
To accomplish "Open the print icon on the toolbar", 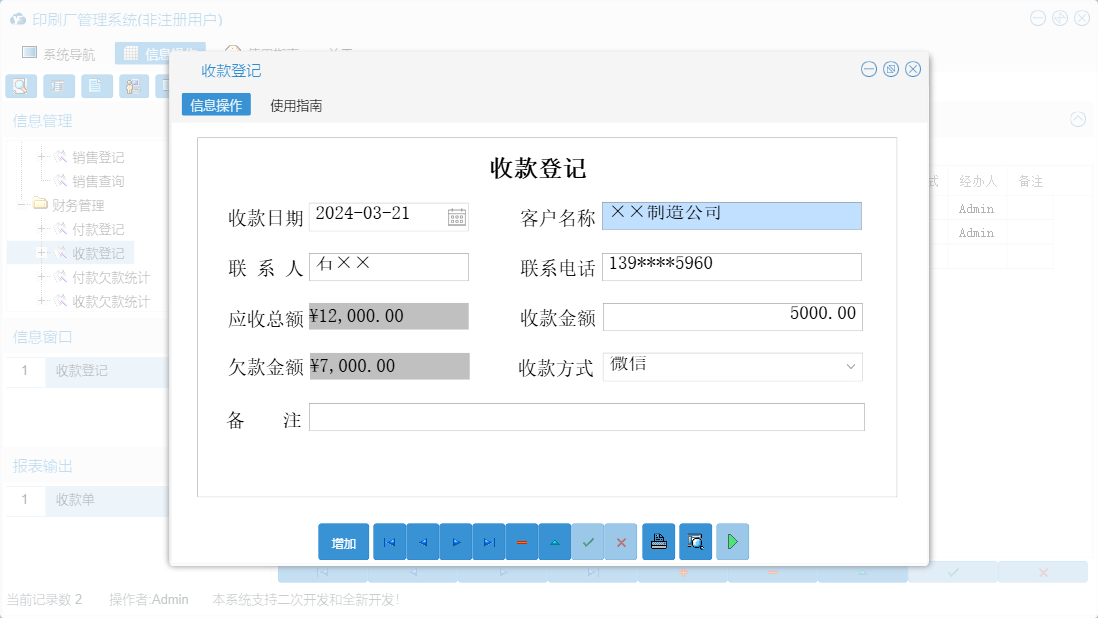I will click(x=658, y=541).
